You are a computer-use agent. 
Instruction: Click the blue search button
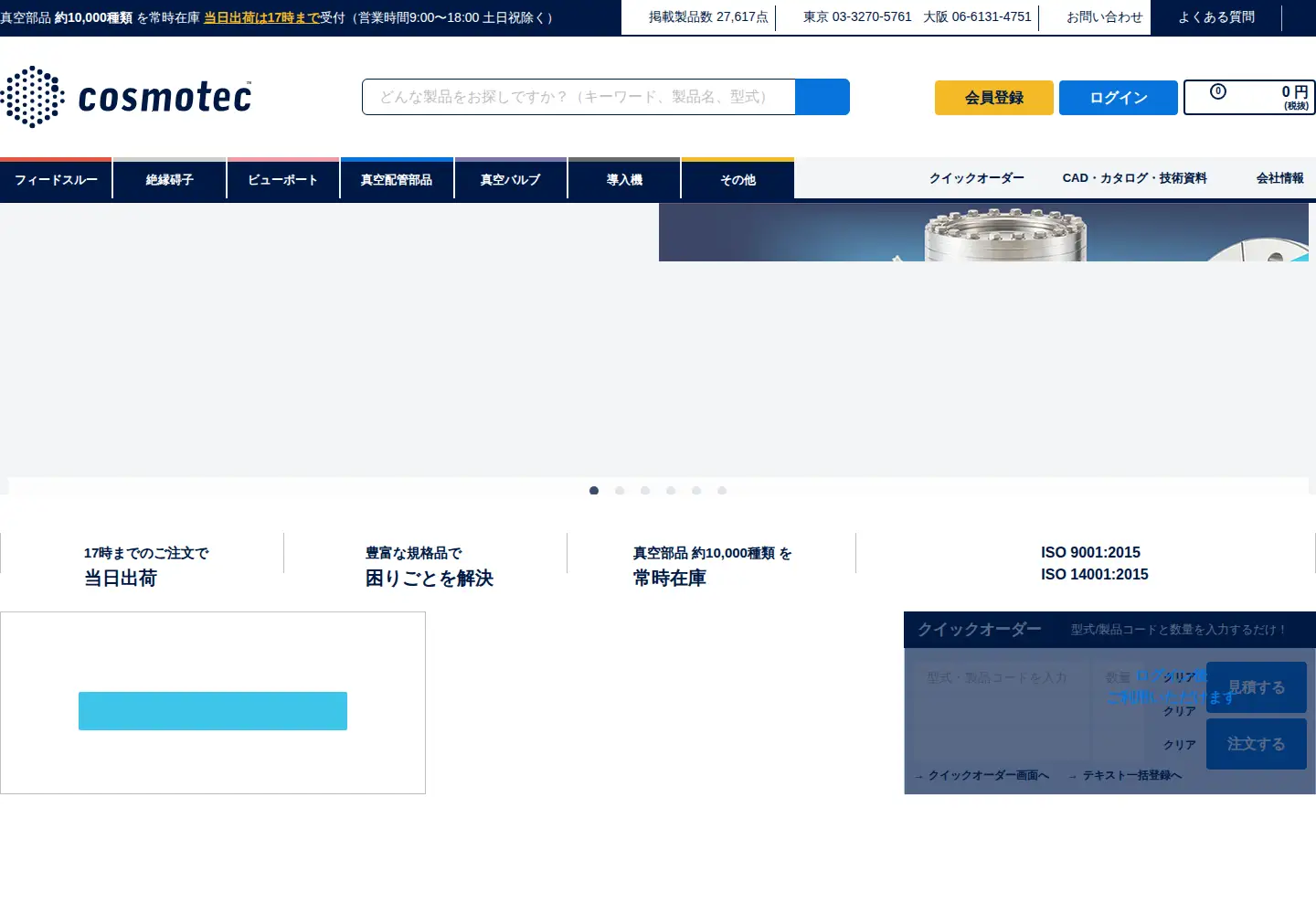822,97
